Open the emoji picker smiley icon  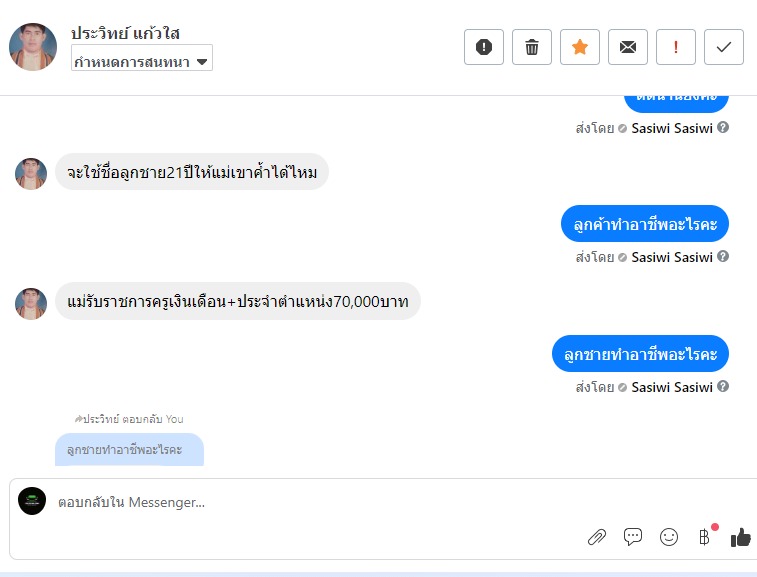click(669, 537)
